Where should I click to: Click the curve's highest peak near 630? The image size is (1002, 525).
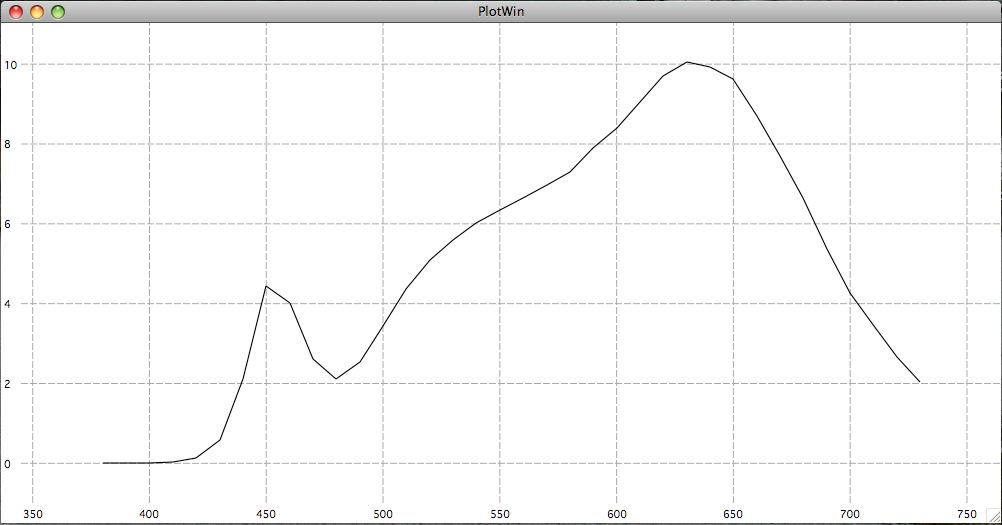point(687,62)
